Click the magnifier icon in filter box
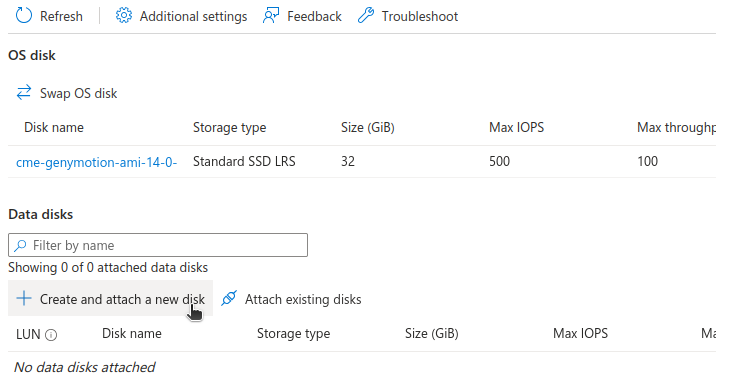736x387 pixels. 20,245
